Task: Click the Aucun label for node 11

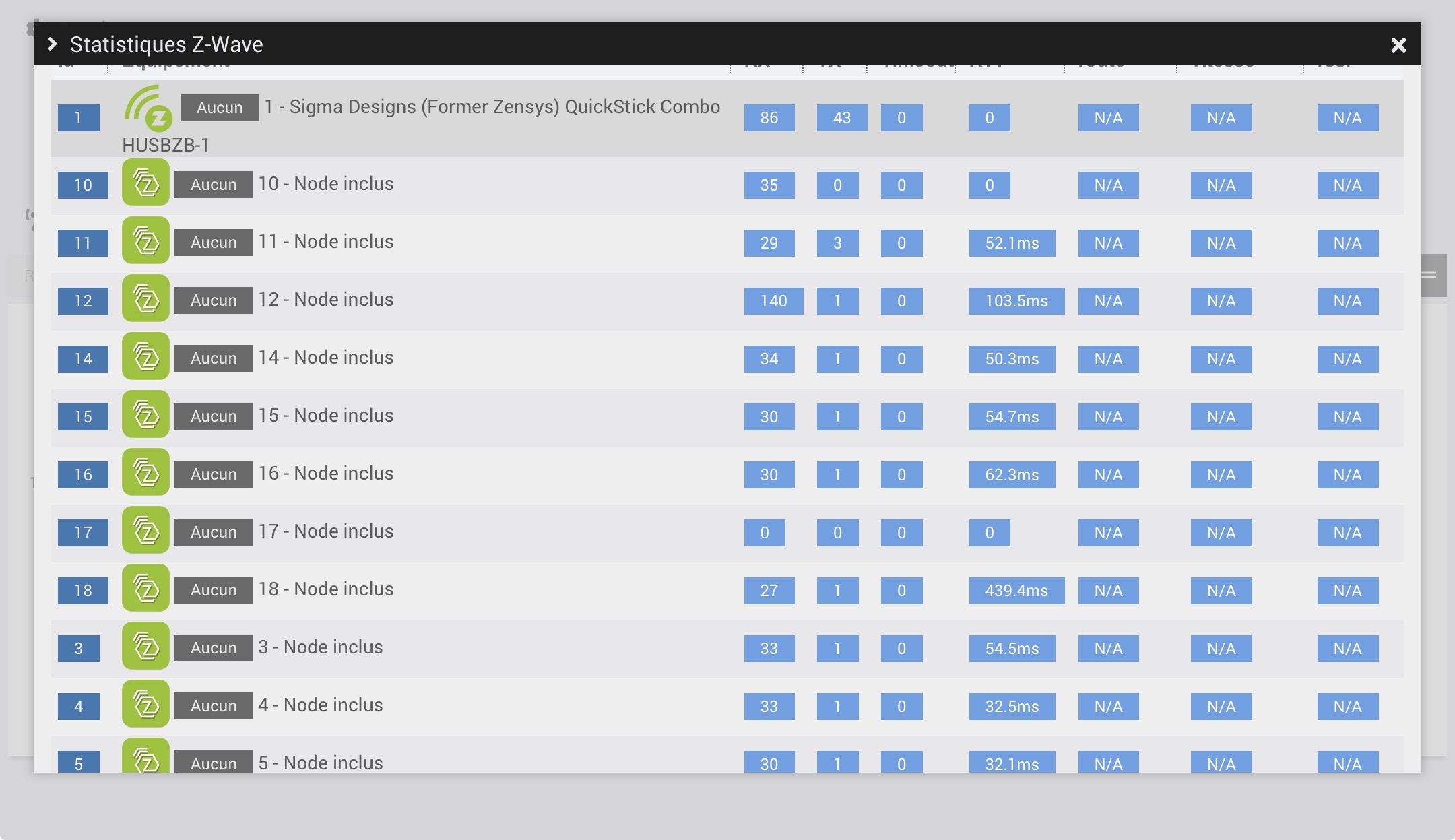Action: (214, 243)
